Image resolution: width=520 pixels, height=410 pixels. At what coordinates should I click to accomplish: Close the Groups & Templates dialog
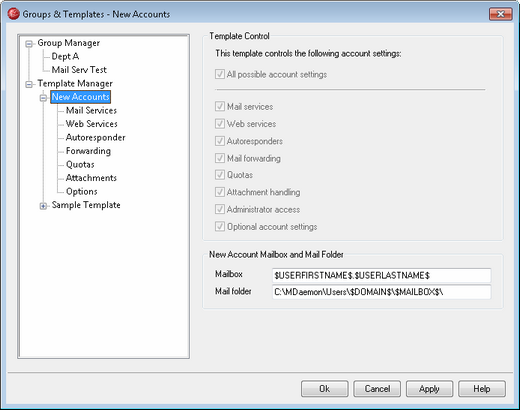pos(500,14)
